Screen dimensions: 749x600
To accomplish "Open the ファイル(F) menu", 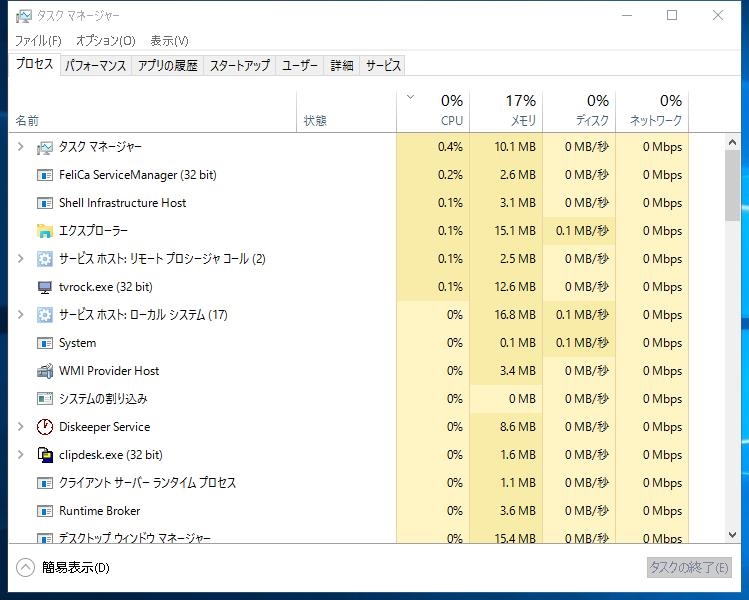I will tap(38, 41).
